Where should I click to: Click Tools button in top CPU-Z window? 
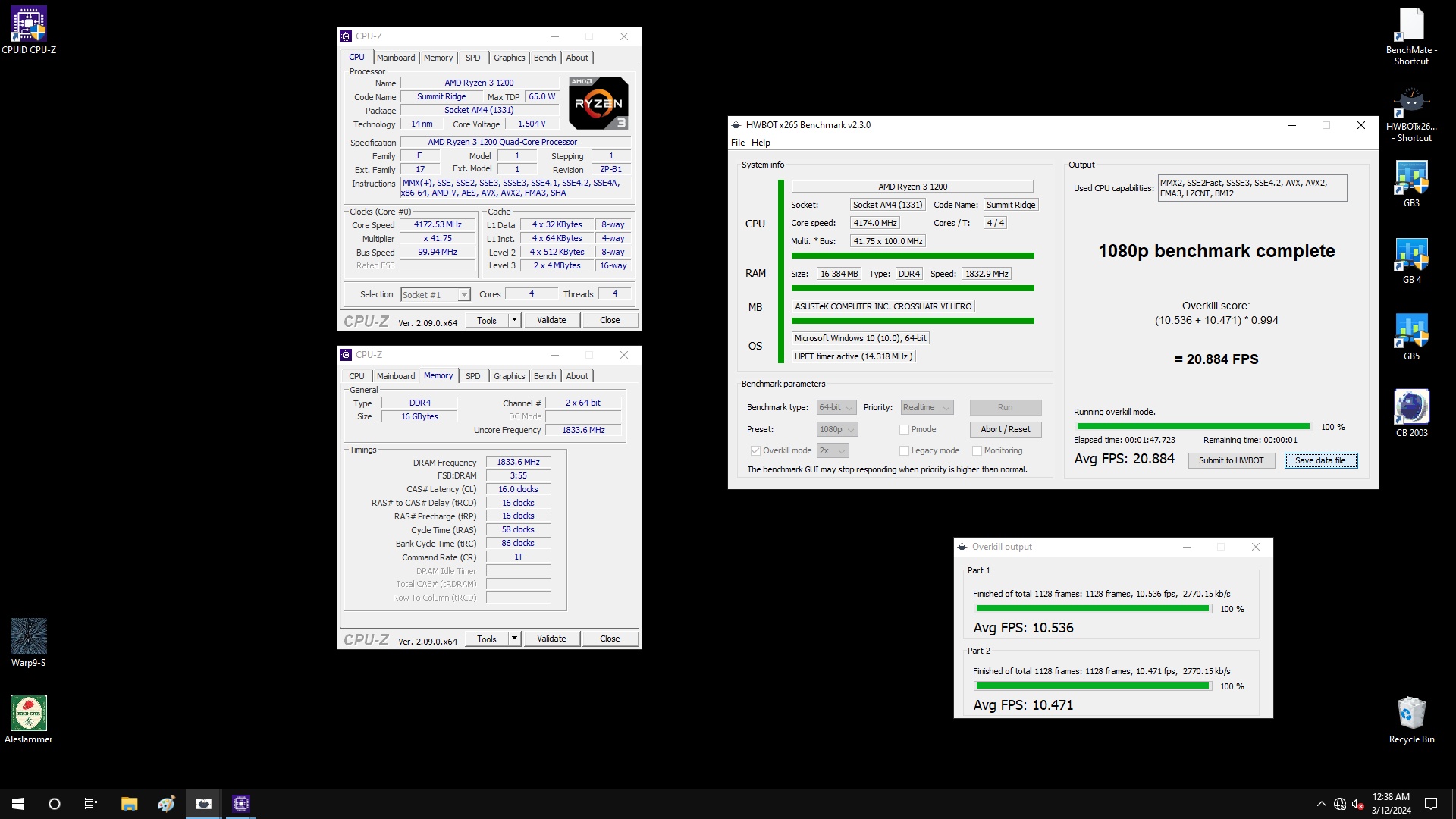tap(487, 320)
